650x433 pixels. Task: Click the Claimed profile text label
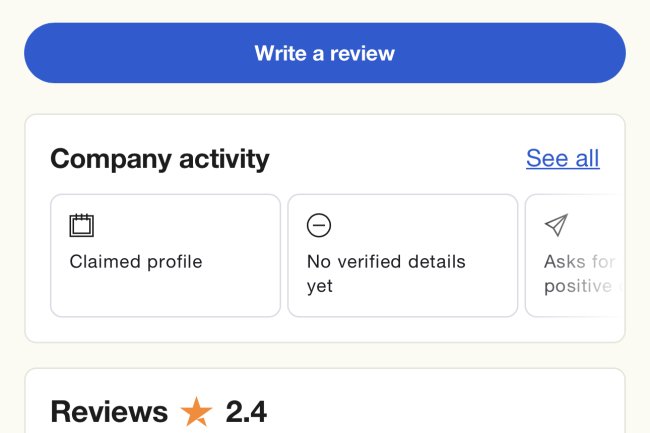[x=136, y=262]
